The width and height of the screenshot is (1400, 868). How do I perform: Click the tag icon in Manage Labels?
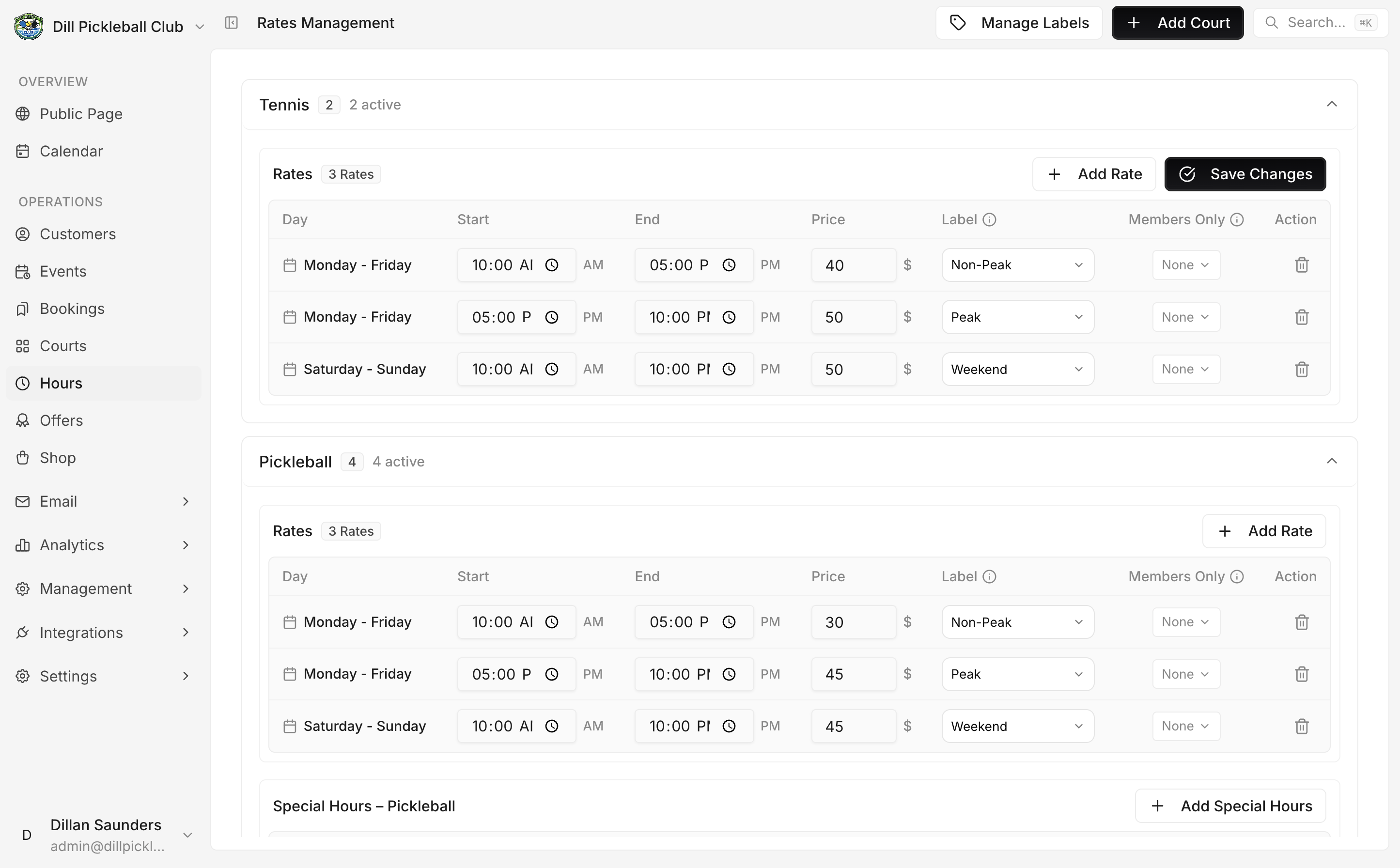click(x=957, y=23)
